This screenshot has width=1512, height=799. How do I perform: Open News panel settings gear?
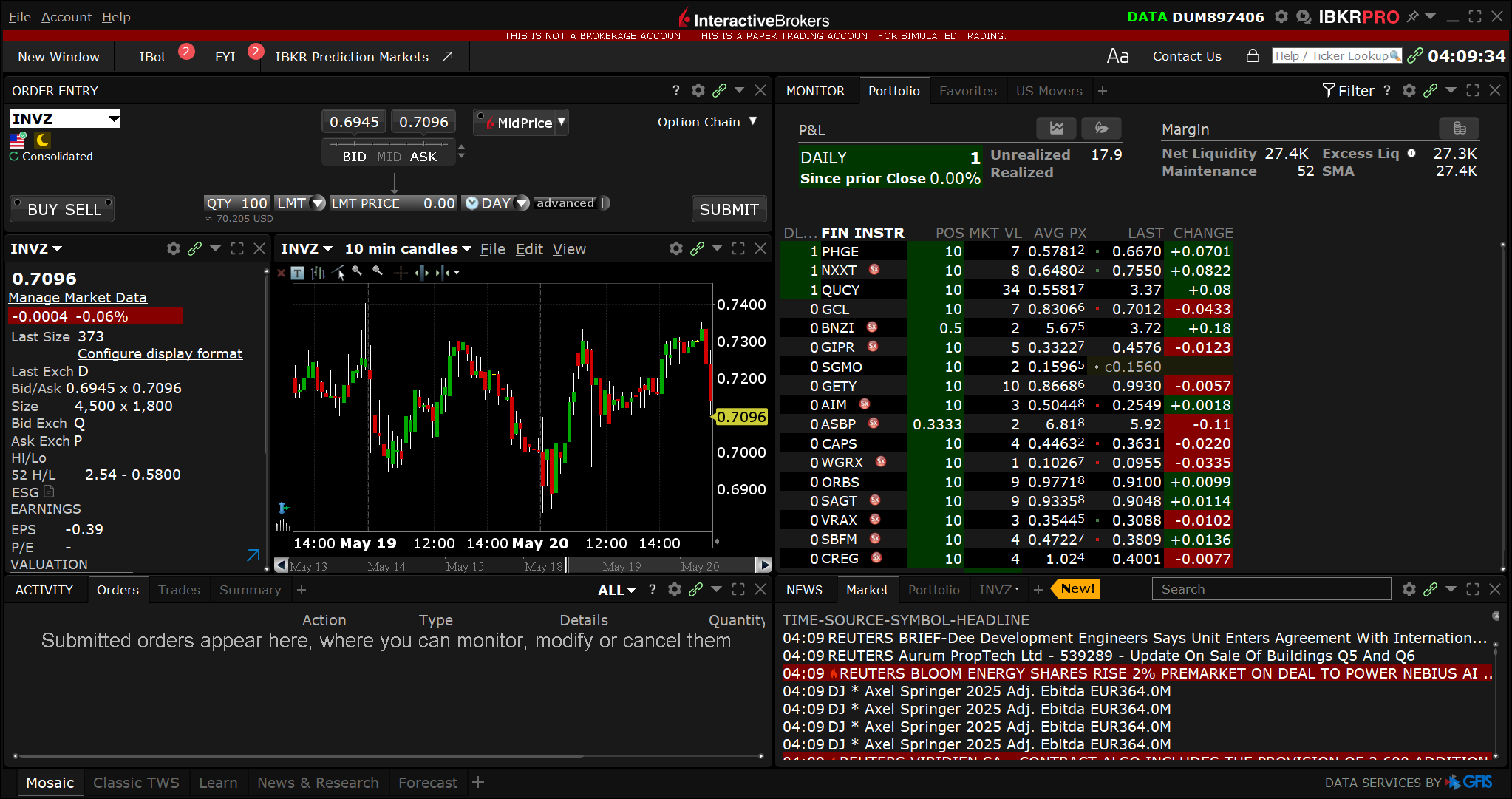pyautogui.click(x=1409, y=589)
